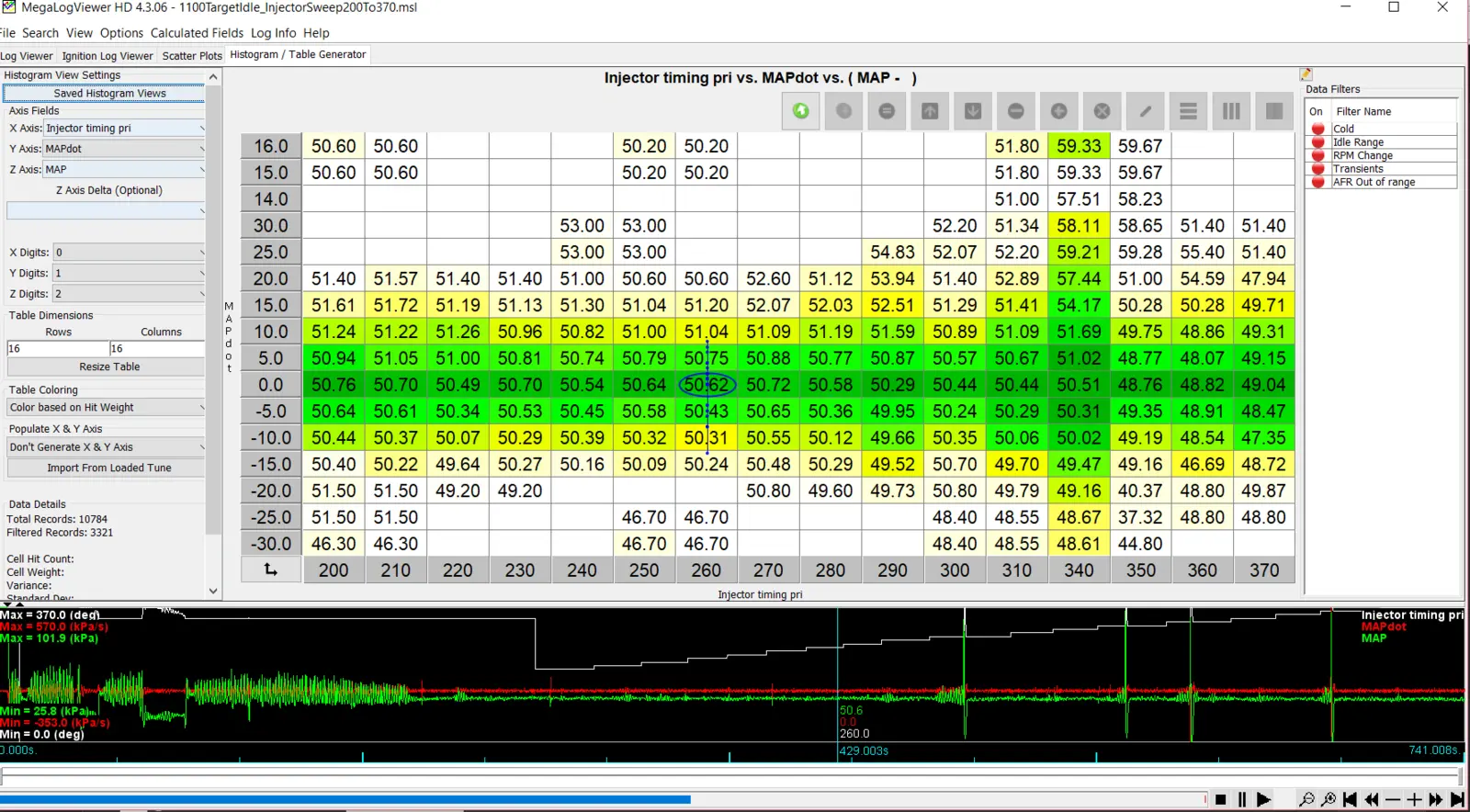Click the 370 column header
1470x812 pixels.
1264,570
